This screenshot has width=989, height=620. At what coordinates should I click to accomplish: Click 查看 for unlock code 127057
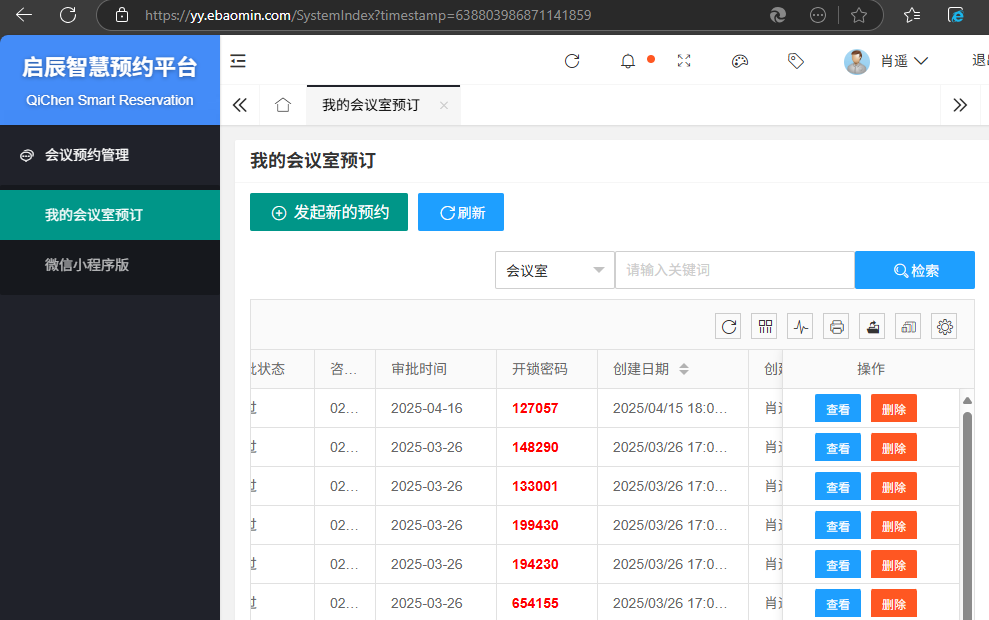click(837, 409)
